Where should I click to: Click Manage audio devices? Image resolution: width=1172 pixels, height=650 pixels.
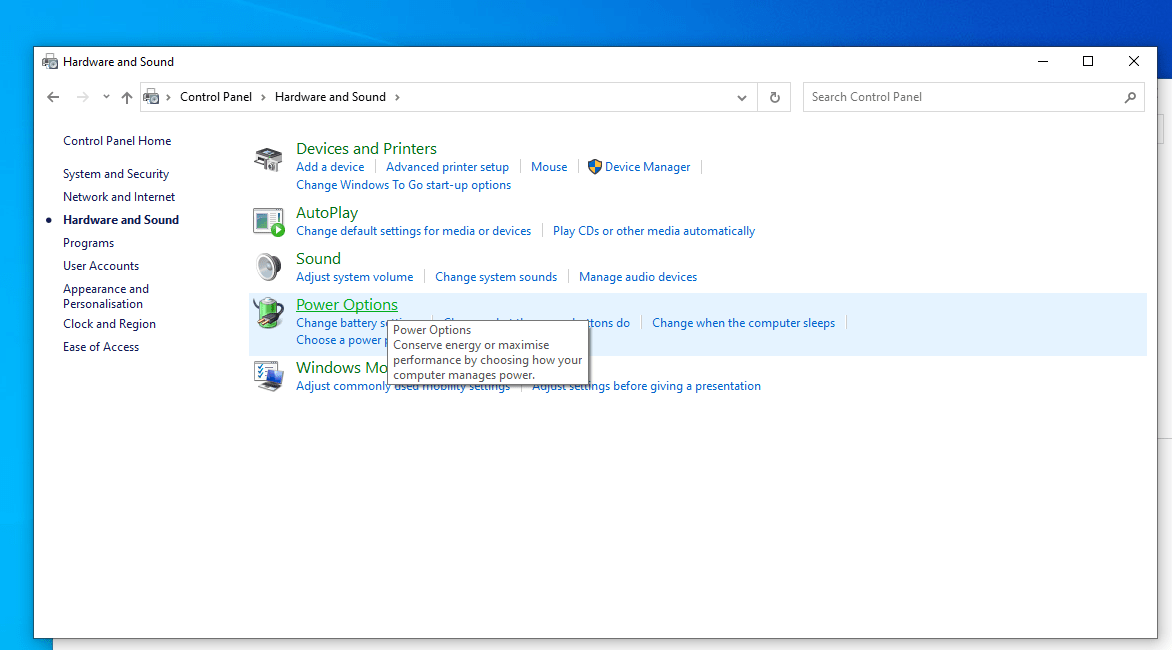coord(638,276)
